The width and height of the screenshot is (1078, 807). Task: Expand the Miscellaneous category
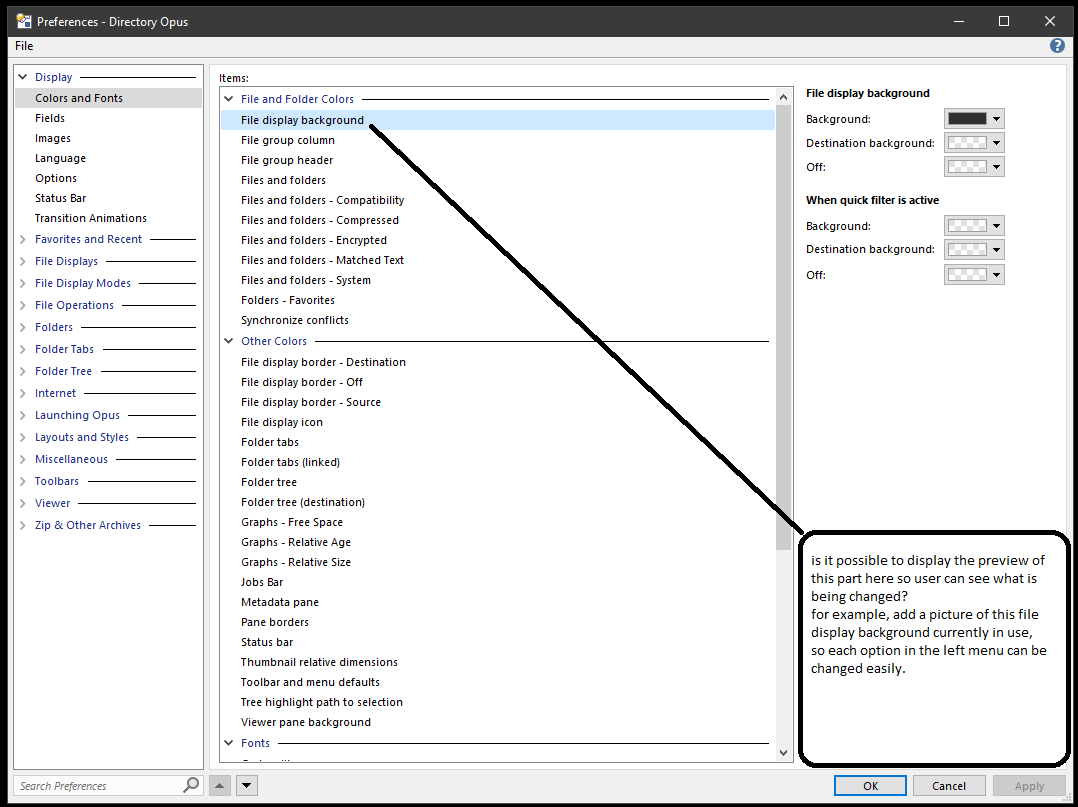[x=23, y=459]
